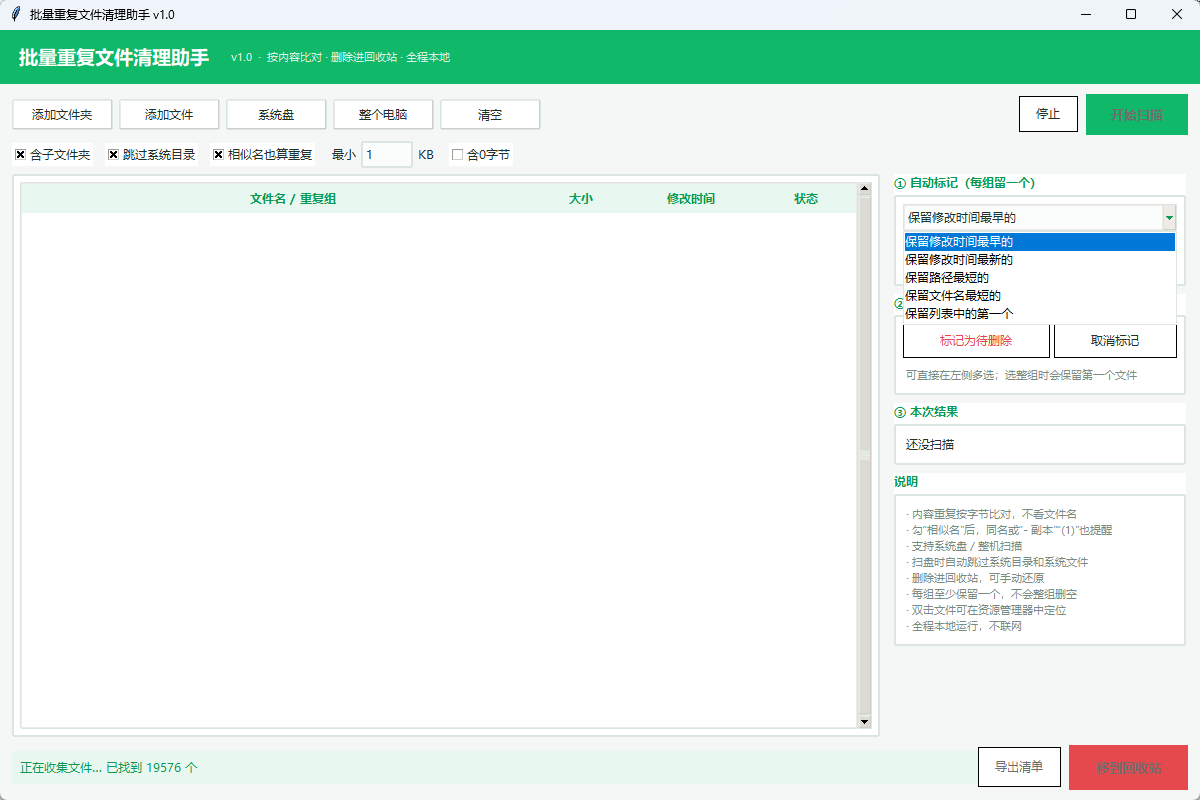Choose 保留文件名最短的 option
The width and height of the screenshot is (1200, 800).
[1039, 295]
